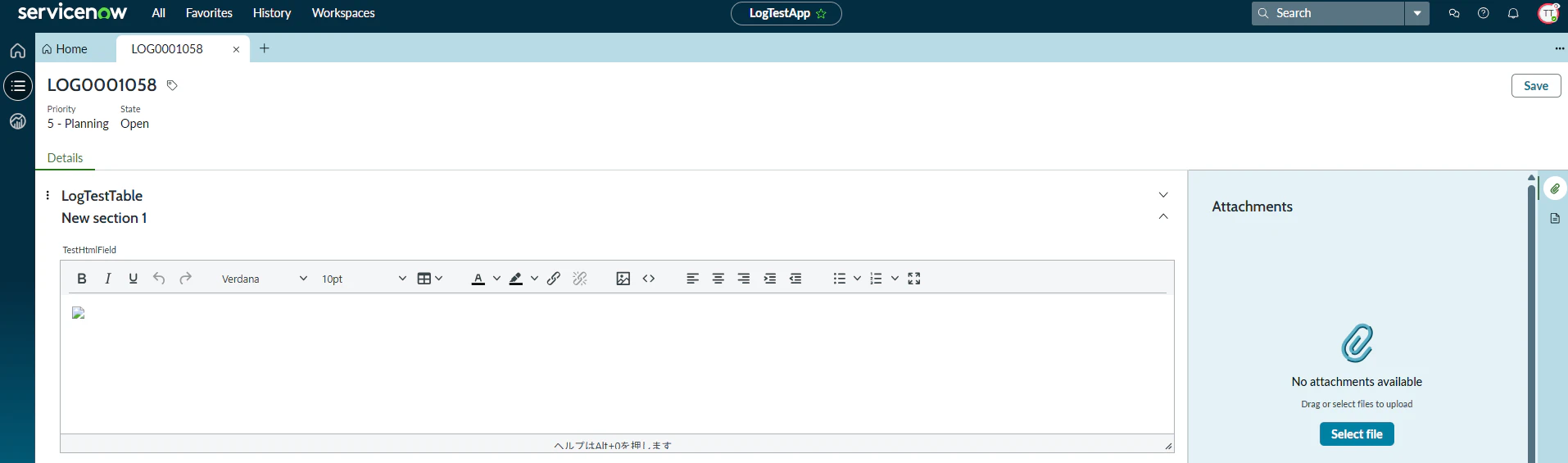Open numbered list style dropdown
The width and height of the screenshot is (1568, 463).
tap(895, 279)
